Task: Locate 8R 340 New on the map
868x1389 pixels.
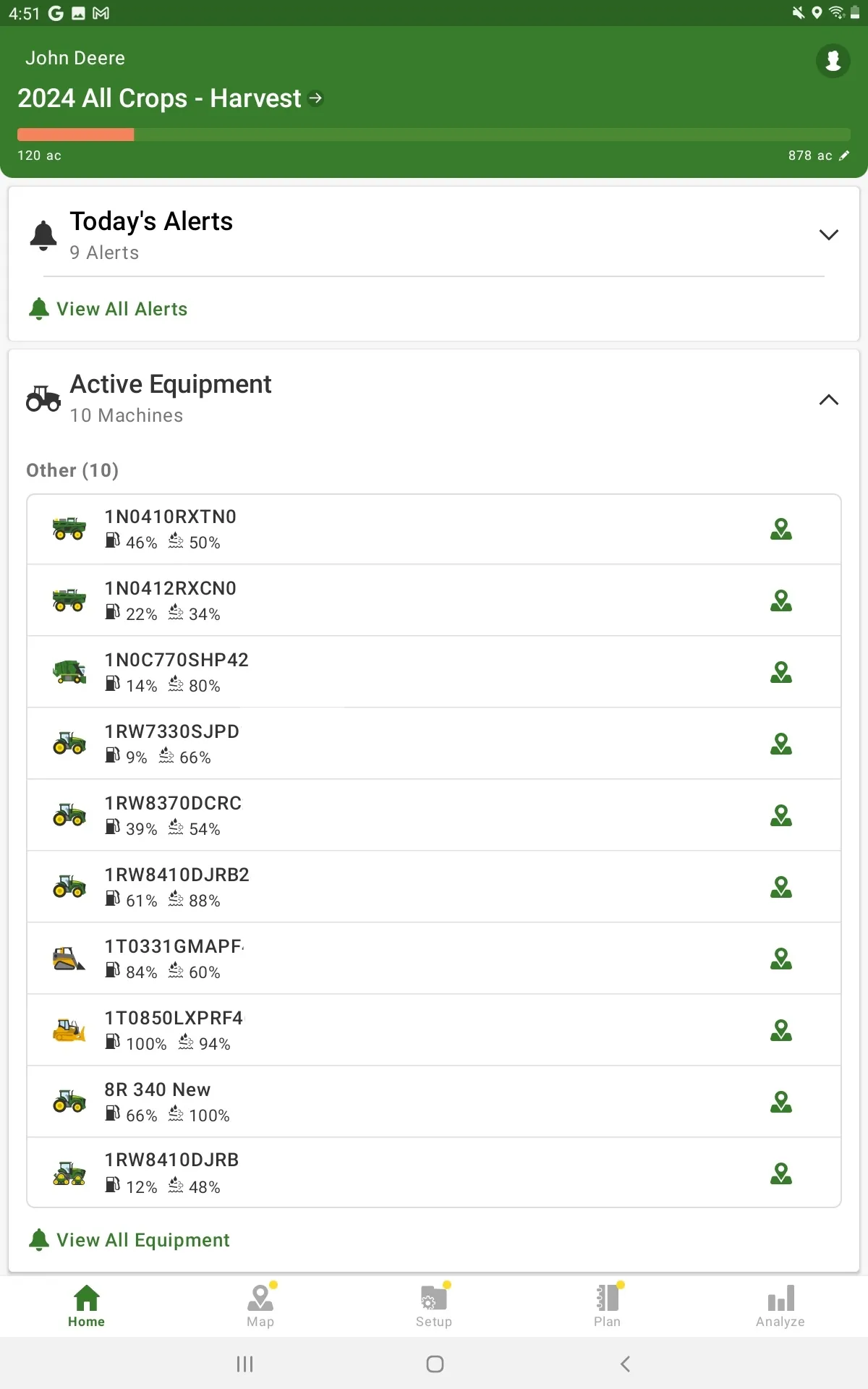Action: (x=781, y=1103)
